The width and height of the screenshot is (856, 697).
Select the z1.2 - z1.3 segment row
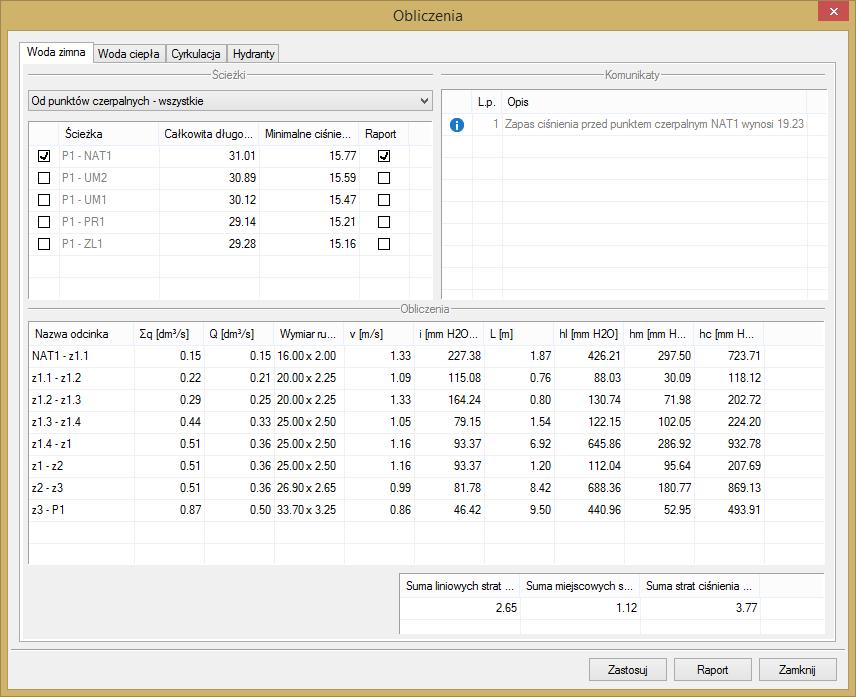pyautogui.click(x=426, y=400)
